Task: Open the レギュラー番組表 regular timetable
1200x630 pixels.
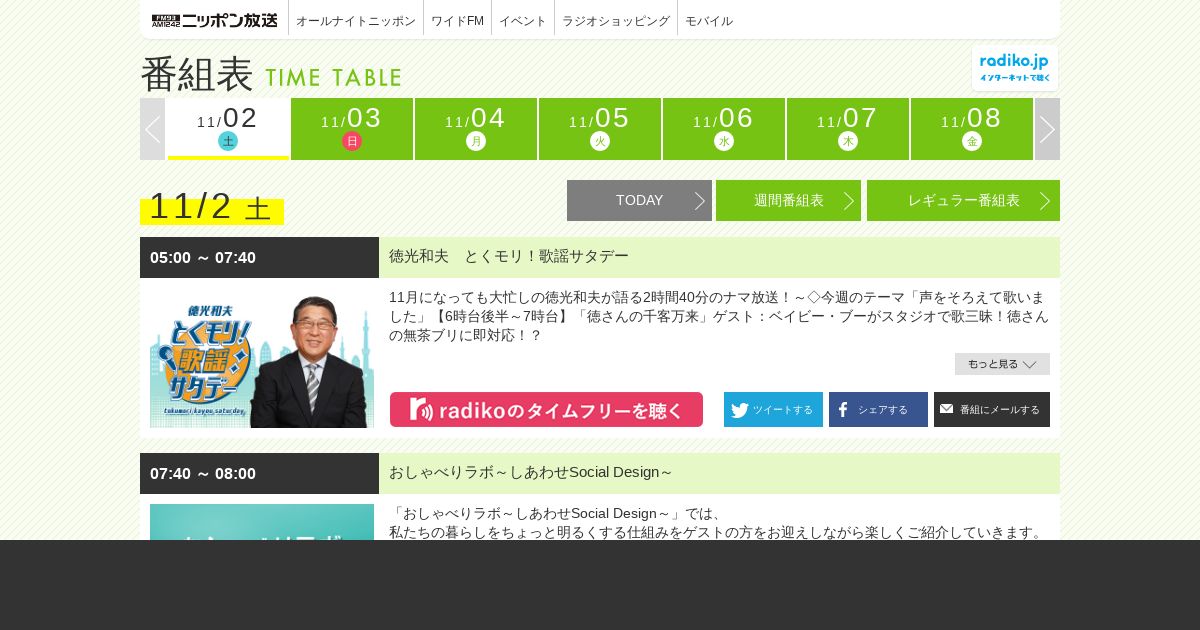Action: tap(963, 200)
